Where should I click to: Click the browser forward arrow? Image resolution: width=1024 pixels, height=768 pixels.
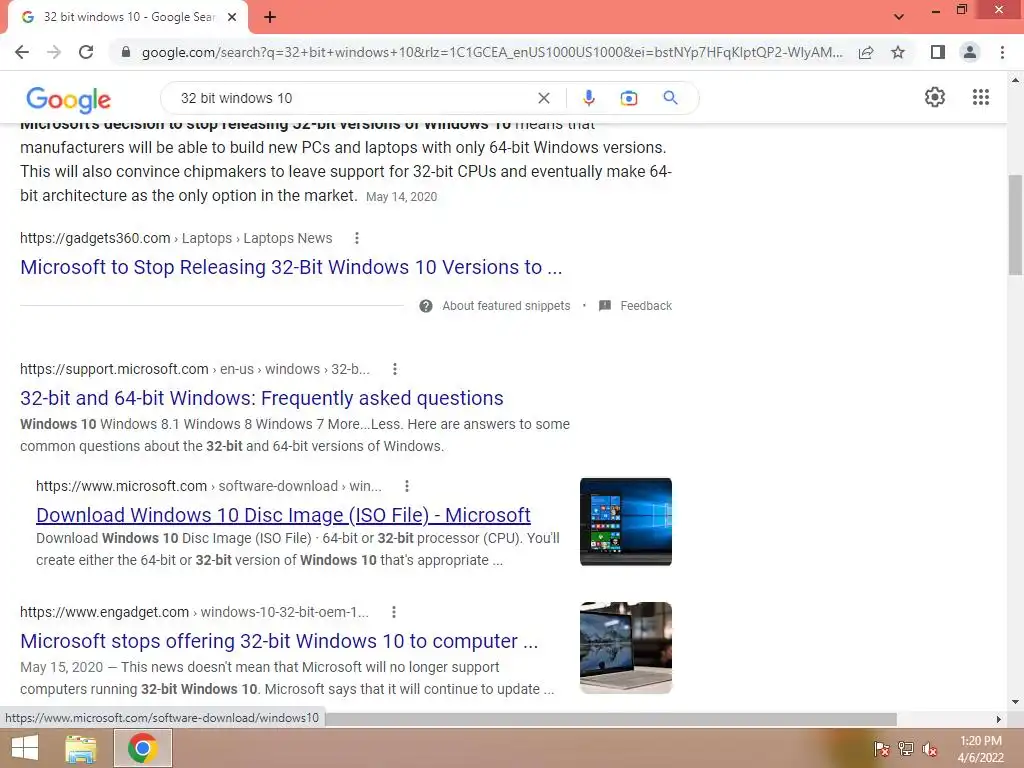point(54,52)
